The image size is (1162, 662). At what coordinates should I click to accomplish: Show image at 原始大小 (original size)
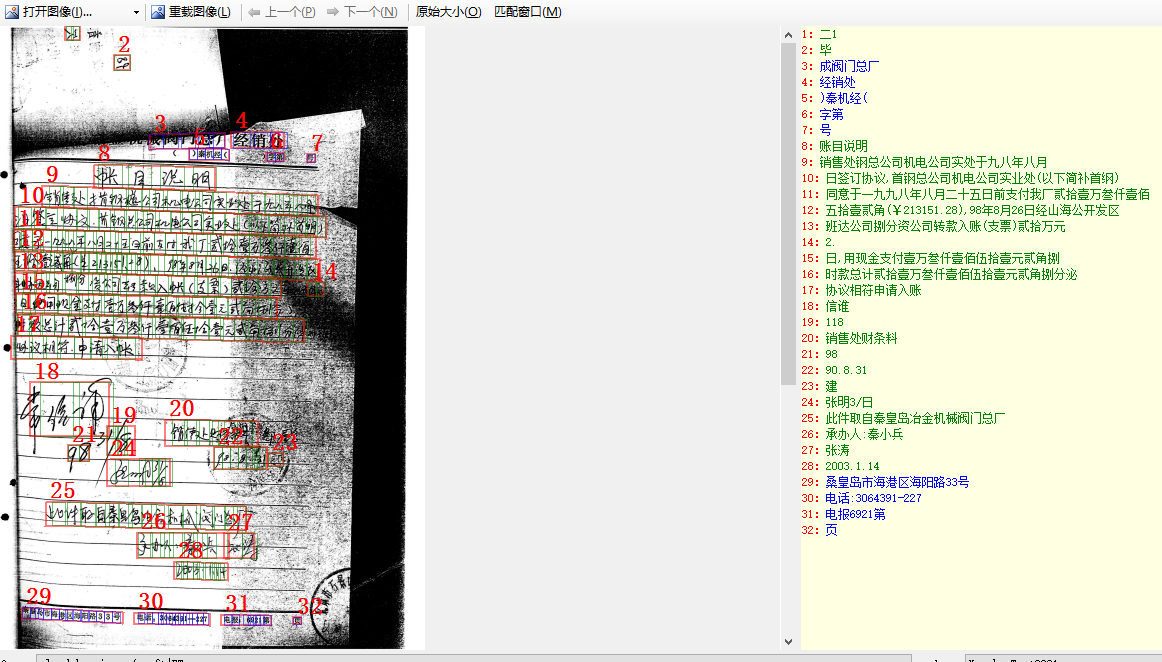(x=448, y=12)
